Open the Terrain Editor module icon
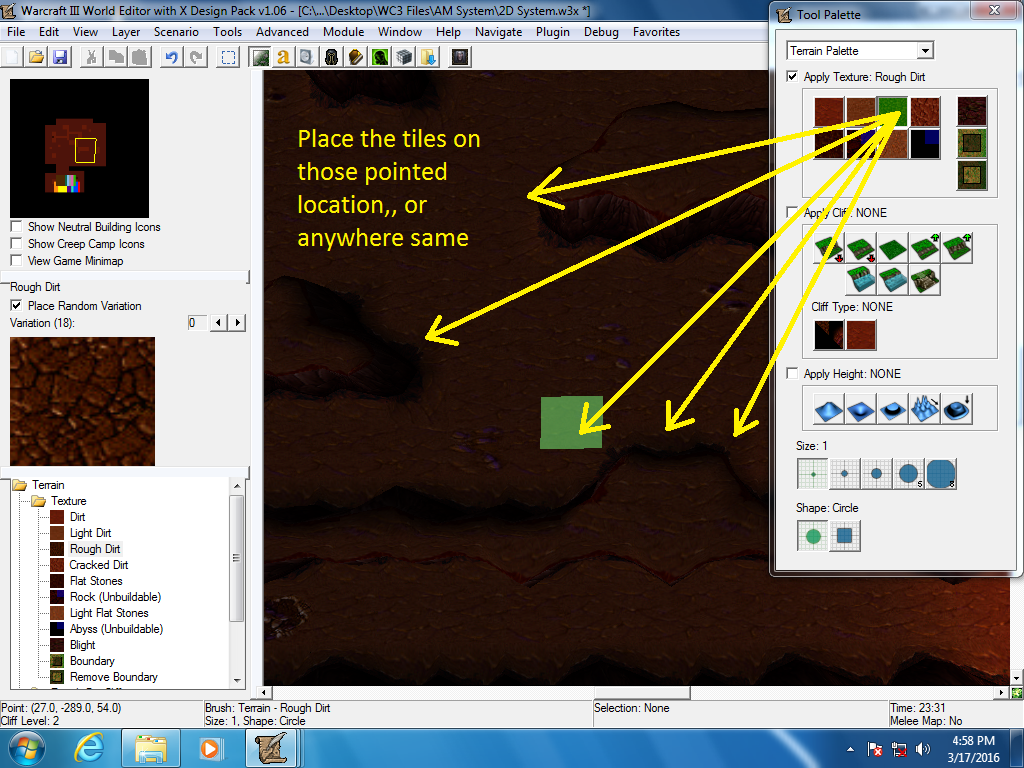This screenshot has width=1024, height=768. (261, 57)
